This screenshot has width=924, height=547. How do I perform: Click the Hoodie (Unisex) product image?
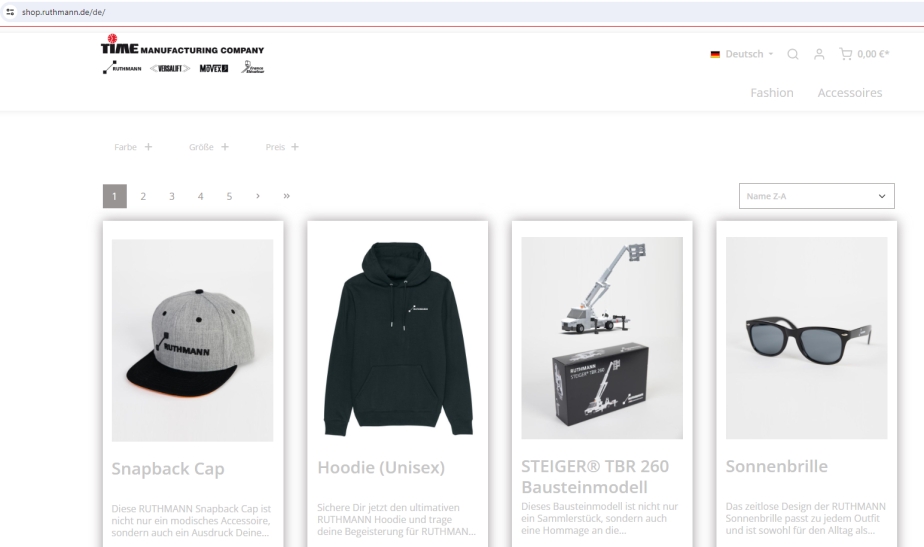(397, 338)
